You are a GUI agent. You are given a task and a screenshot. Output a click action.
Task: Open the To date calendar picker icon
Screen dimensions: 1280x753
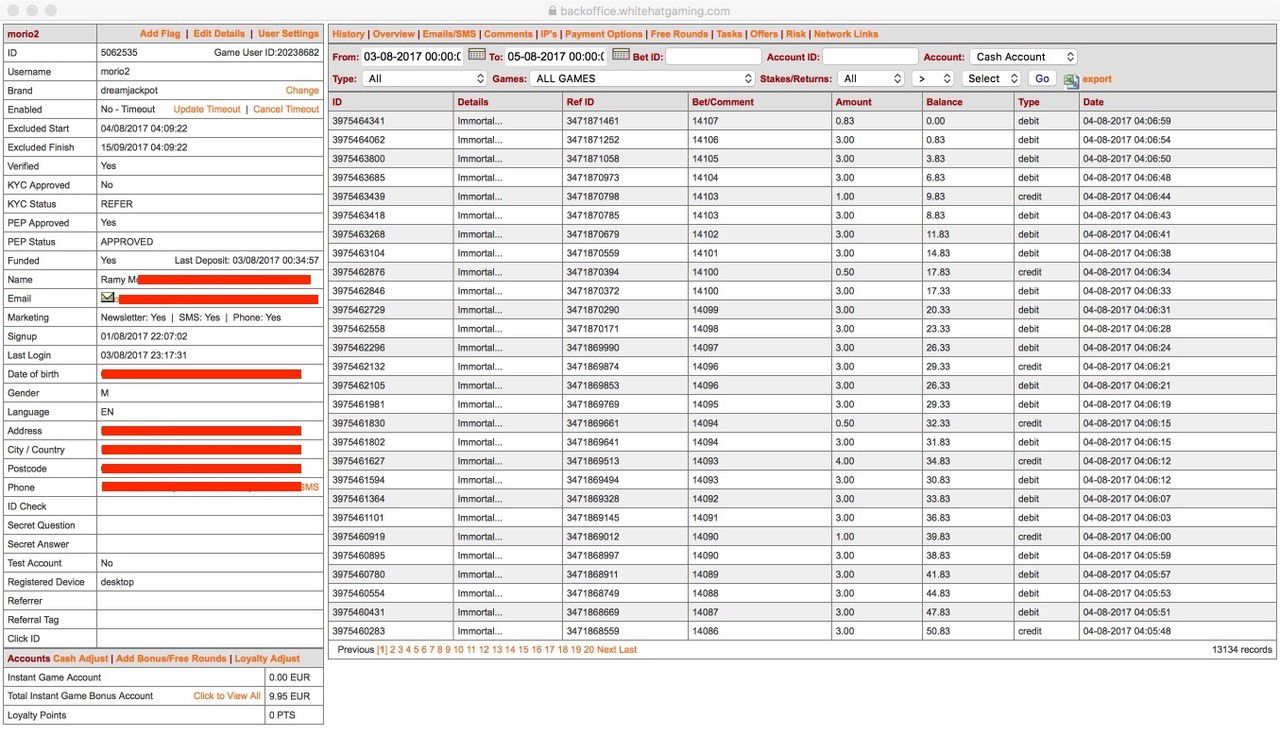tap(621, 55)
